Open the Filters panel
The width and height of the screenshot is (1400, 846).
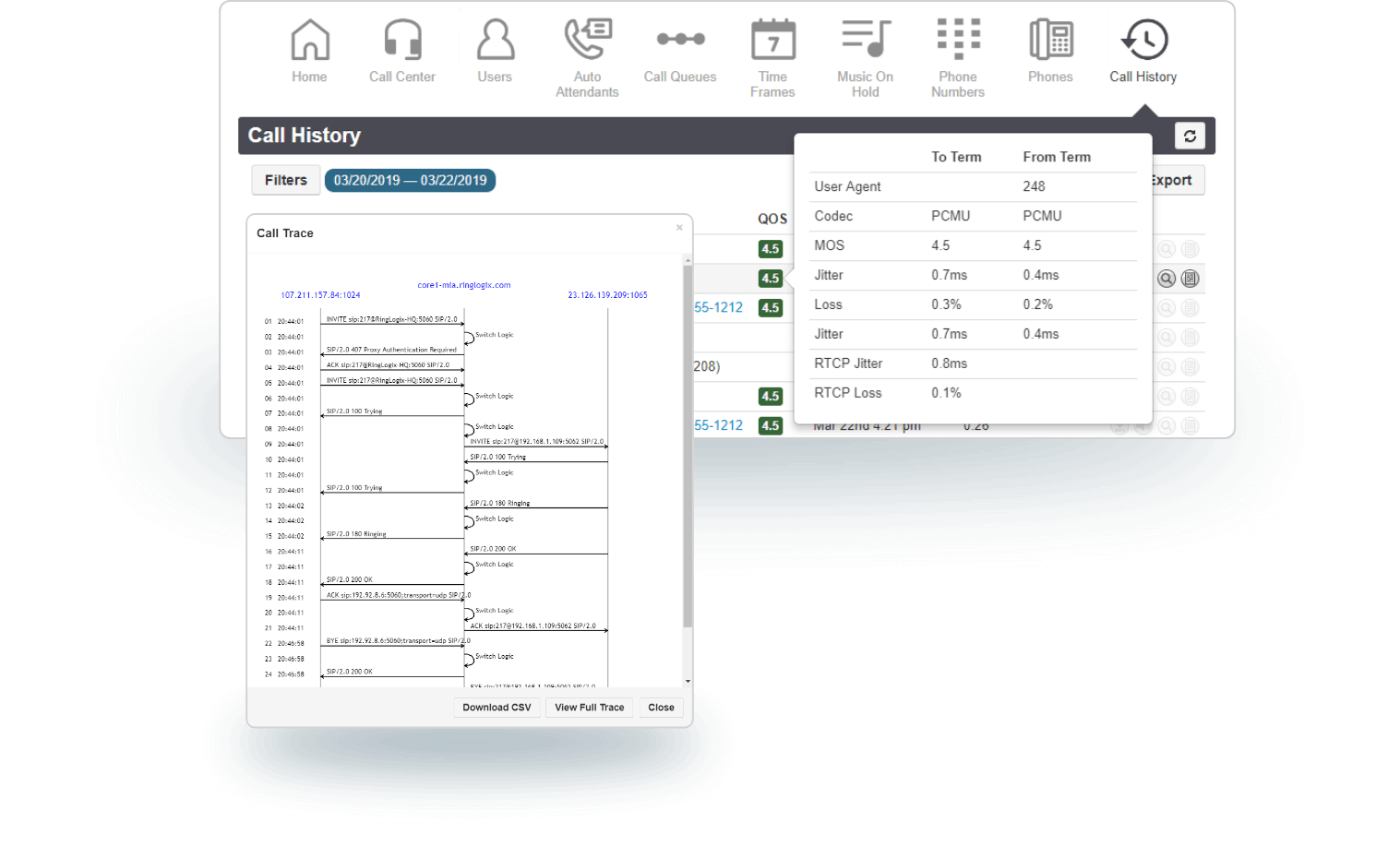tap(285, 180)
